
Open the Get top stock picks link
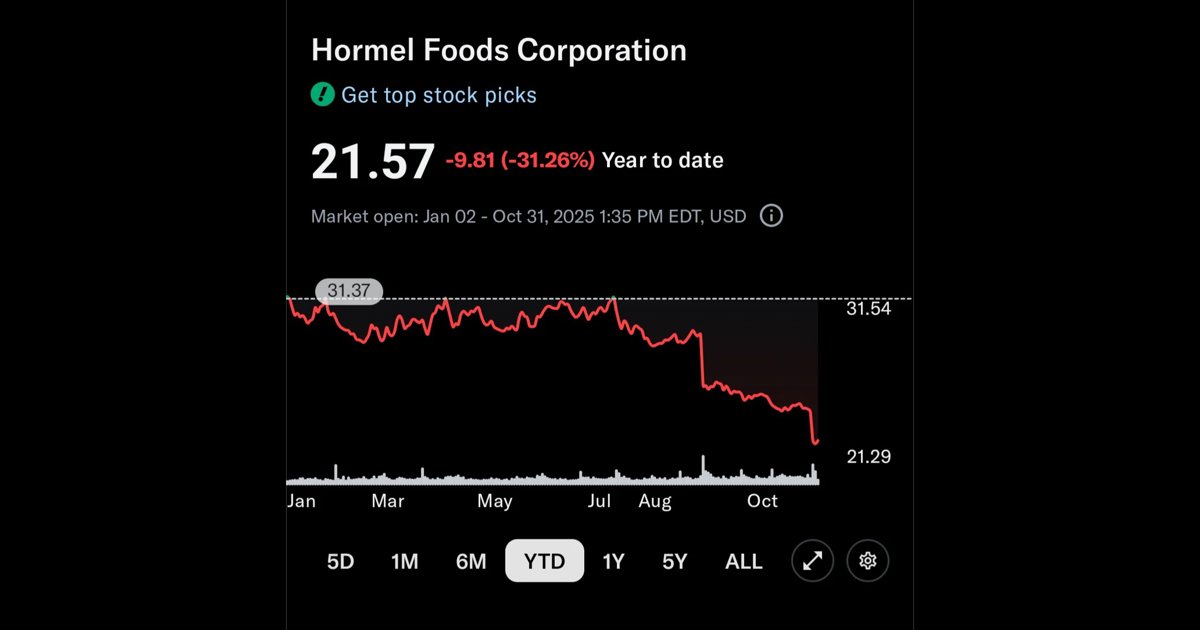pyautogui.click(x=439, y=95)
